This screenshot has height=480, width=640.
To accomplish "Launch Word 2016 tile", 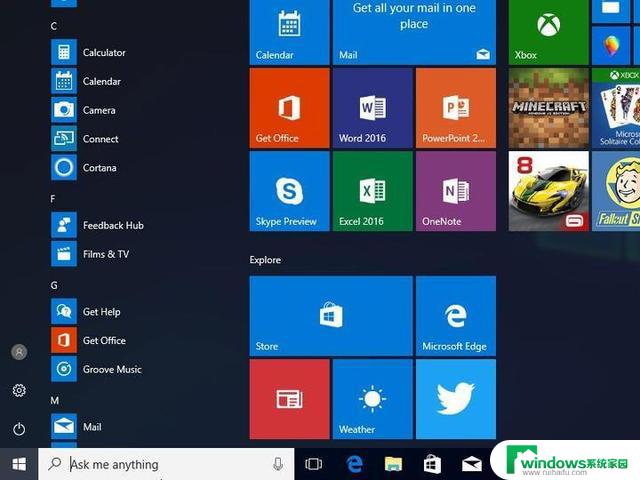I will 373,108.
